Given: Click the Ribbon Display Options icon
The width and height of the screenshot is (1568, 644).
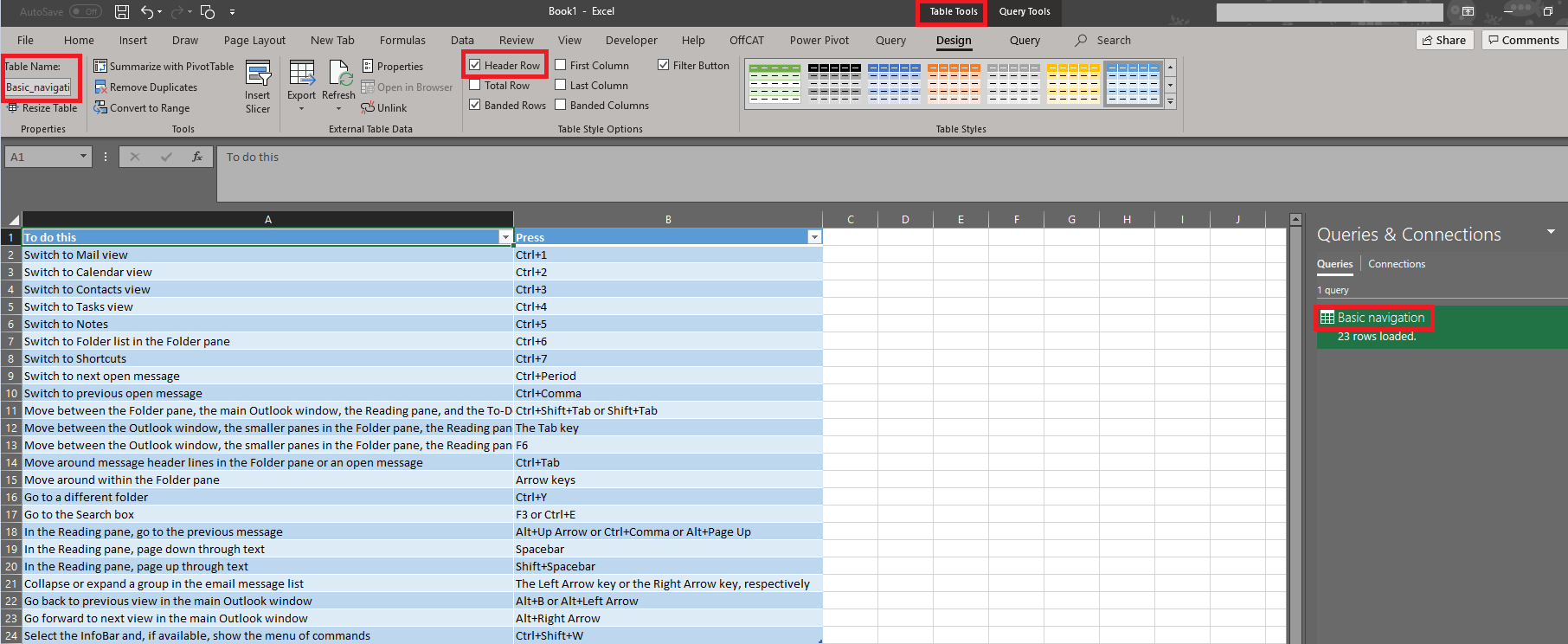Looking at the screenshot, I should [x=1468, y=11].
